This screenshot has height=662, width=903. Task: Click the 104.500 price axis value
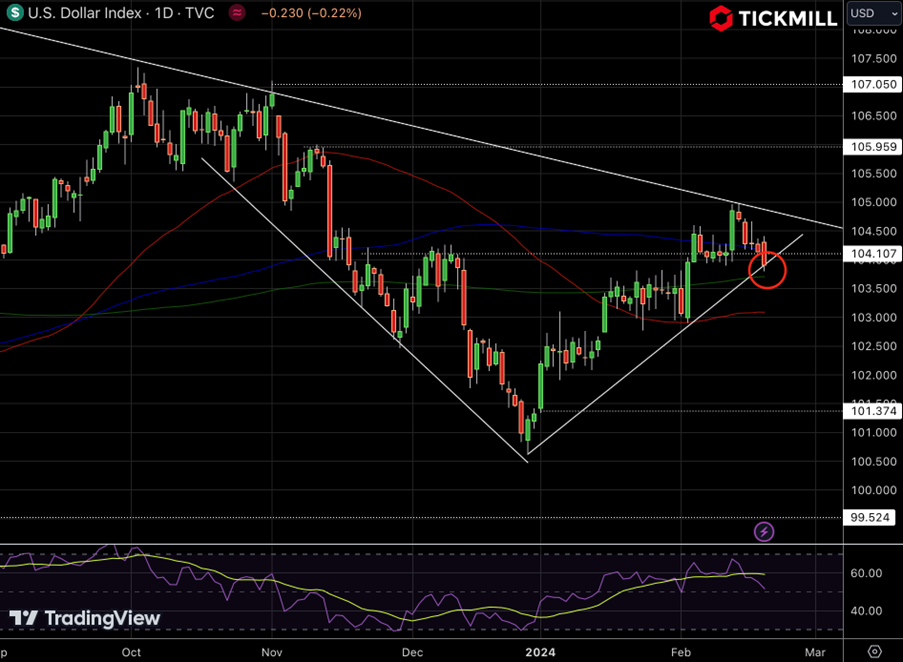click(x=874, y=231)
